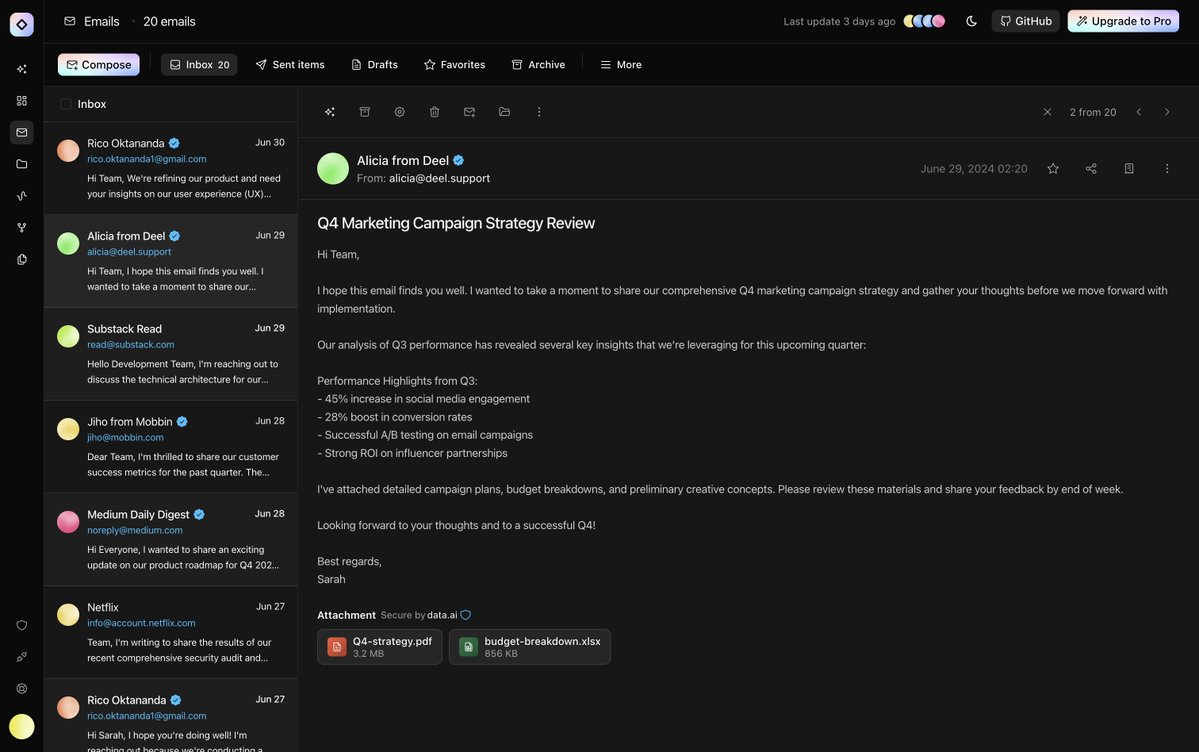The width and height of the screenshot is (1199, 752).
Task: Click alicia@deel.support sender address in header
Action: pos(439,178)
